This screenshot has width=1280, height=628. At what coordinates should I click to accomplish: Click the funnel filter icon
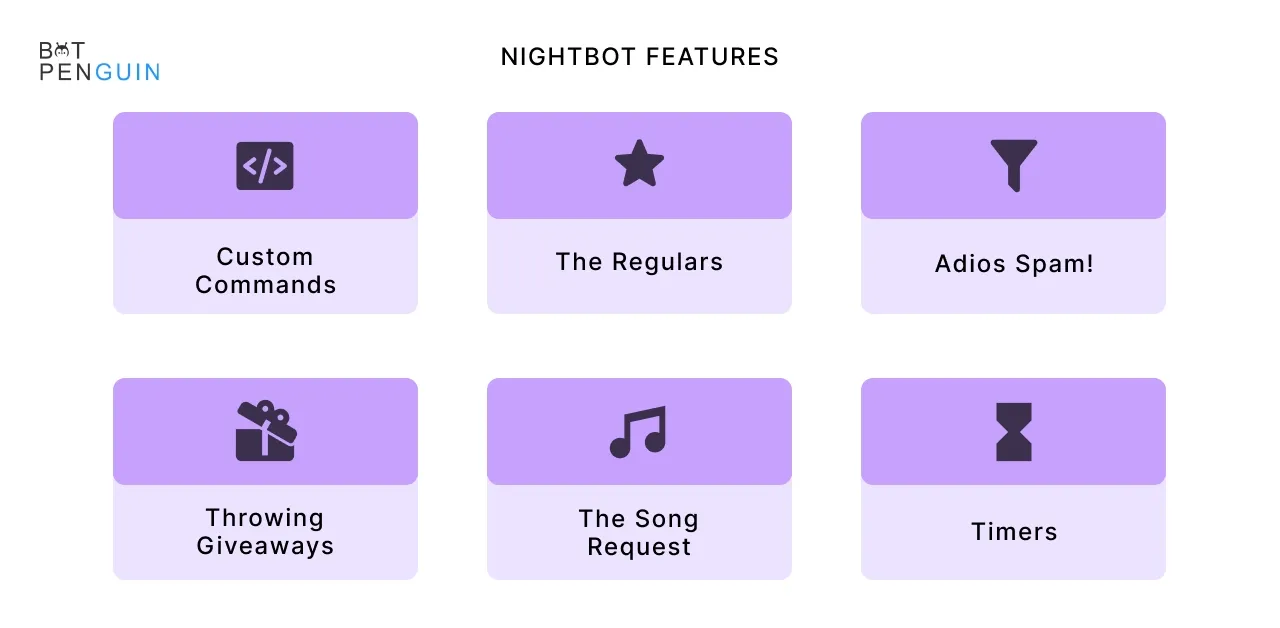[x=1014, y=165]
